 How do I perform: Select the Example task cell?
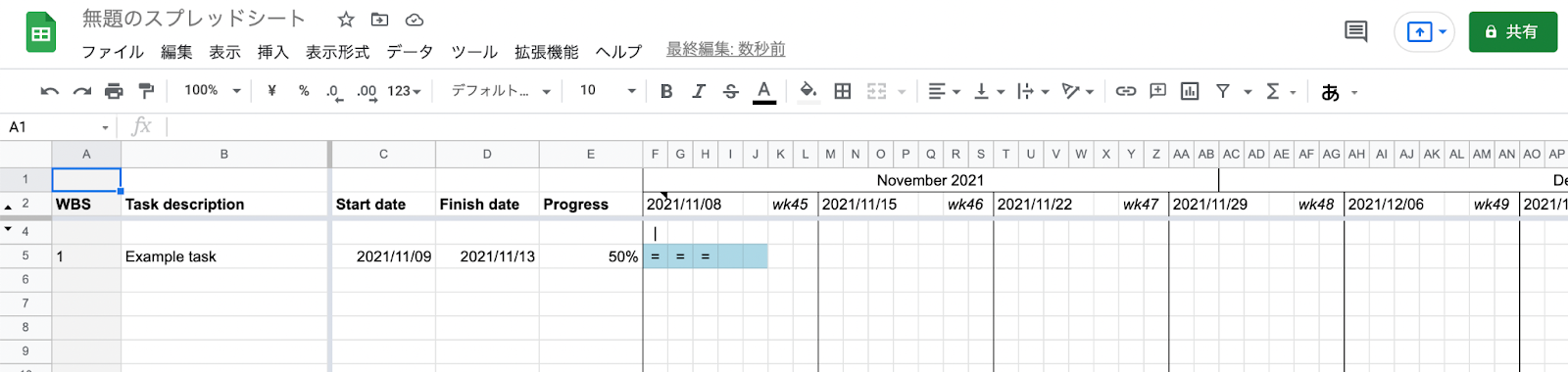click(x=224, y=256)
